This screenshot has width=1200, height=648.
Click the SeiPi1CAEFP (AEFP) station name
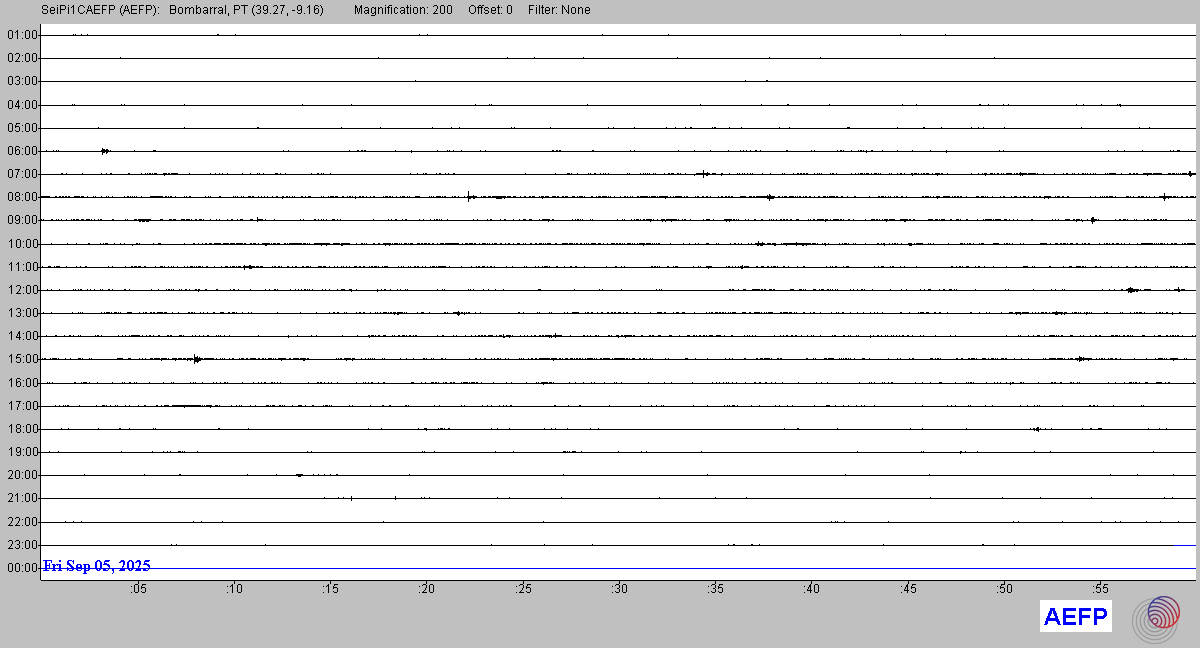(100, 10)
